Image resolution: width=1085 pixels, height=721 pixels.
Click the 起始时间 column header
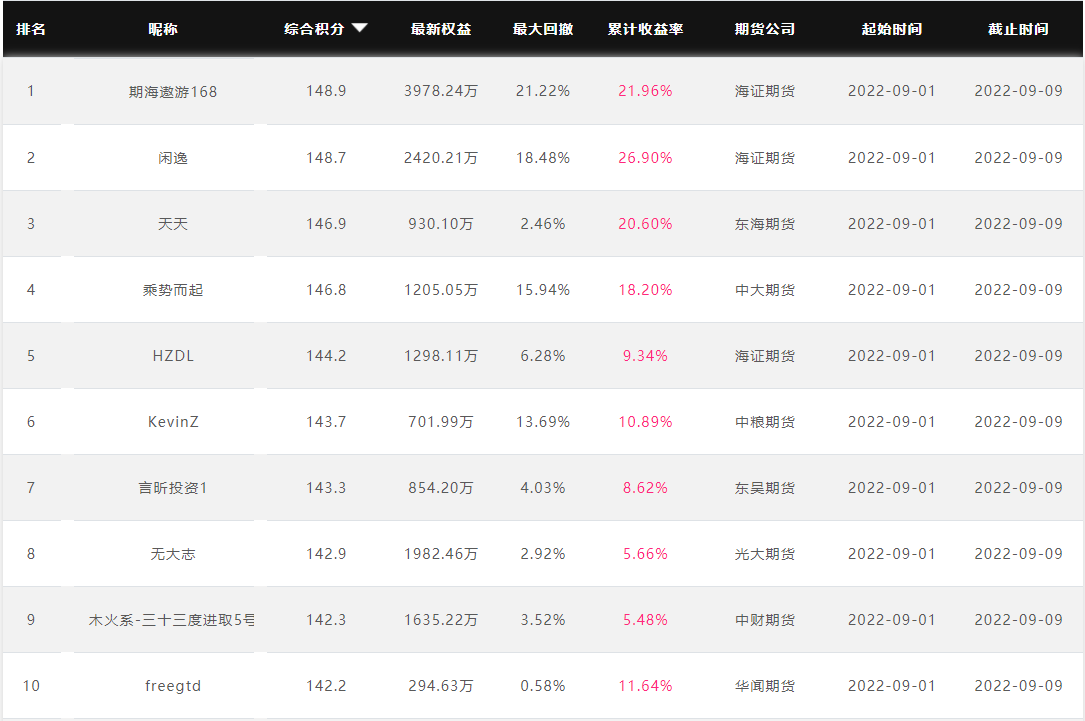click(892, 29)
